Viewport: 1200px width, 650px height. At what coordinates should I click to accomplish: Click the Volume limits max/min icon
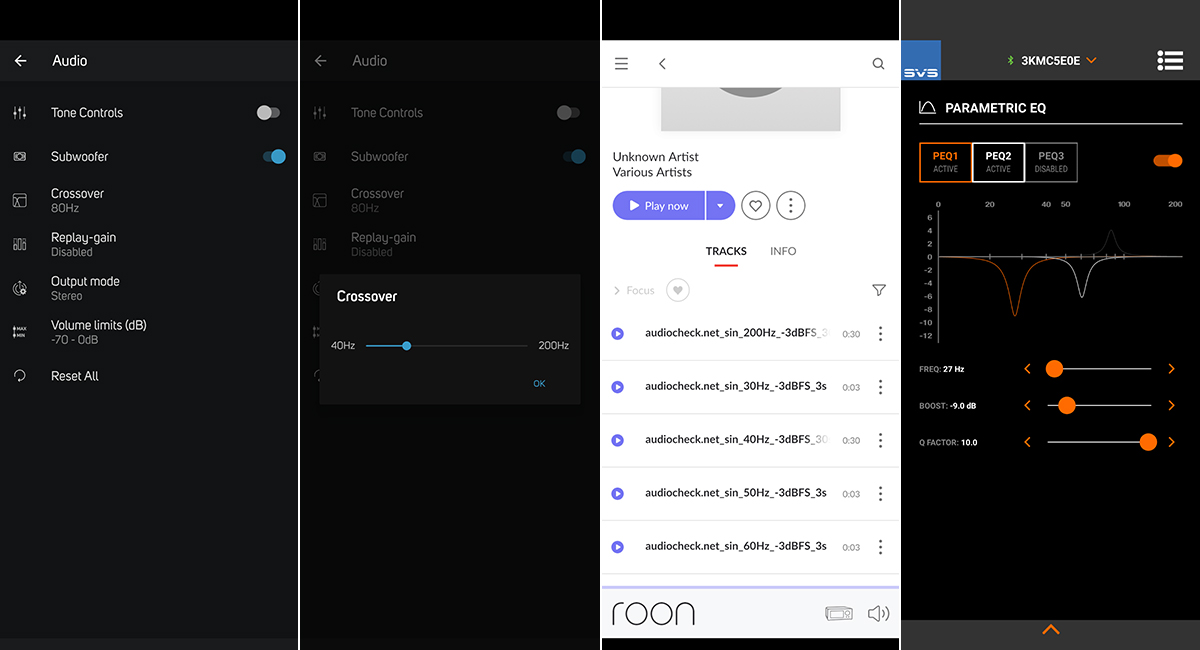20,332
